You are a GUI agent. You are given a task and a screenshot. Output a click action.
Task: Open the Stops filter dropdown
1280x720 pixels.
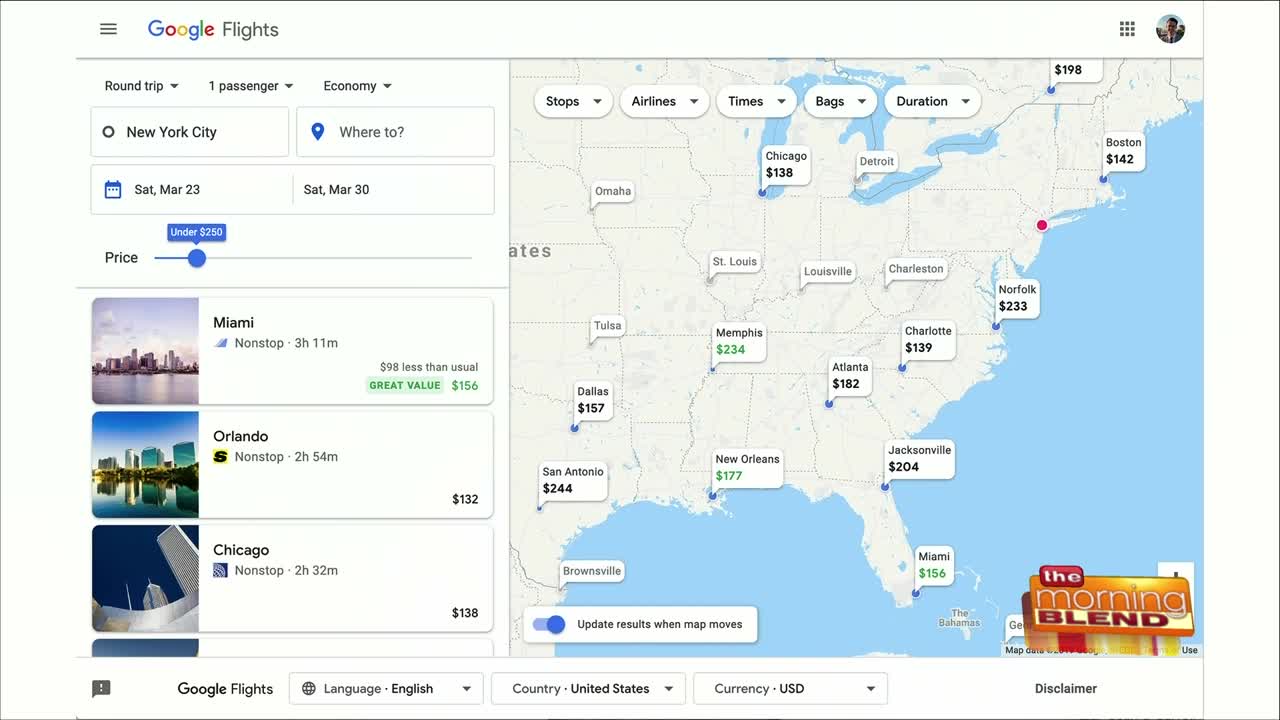[573, 101]
